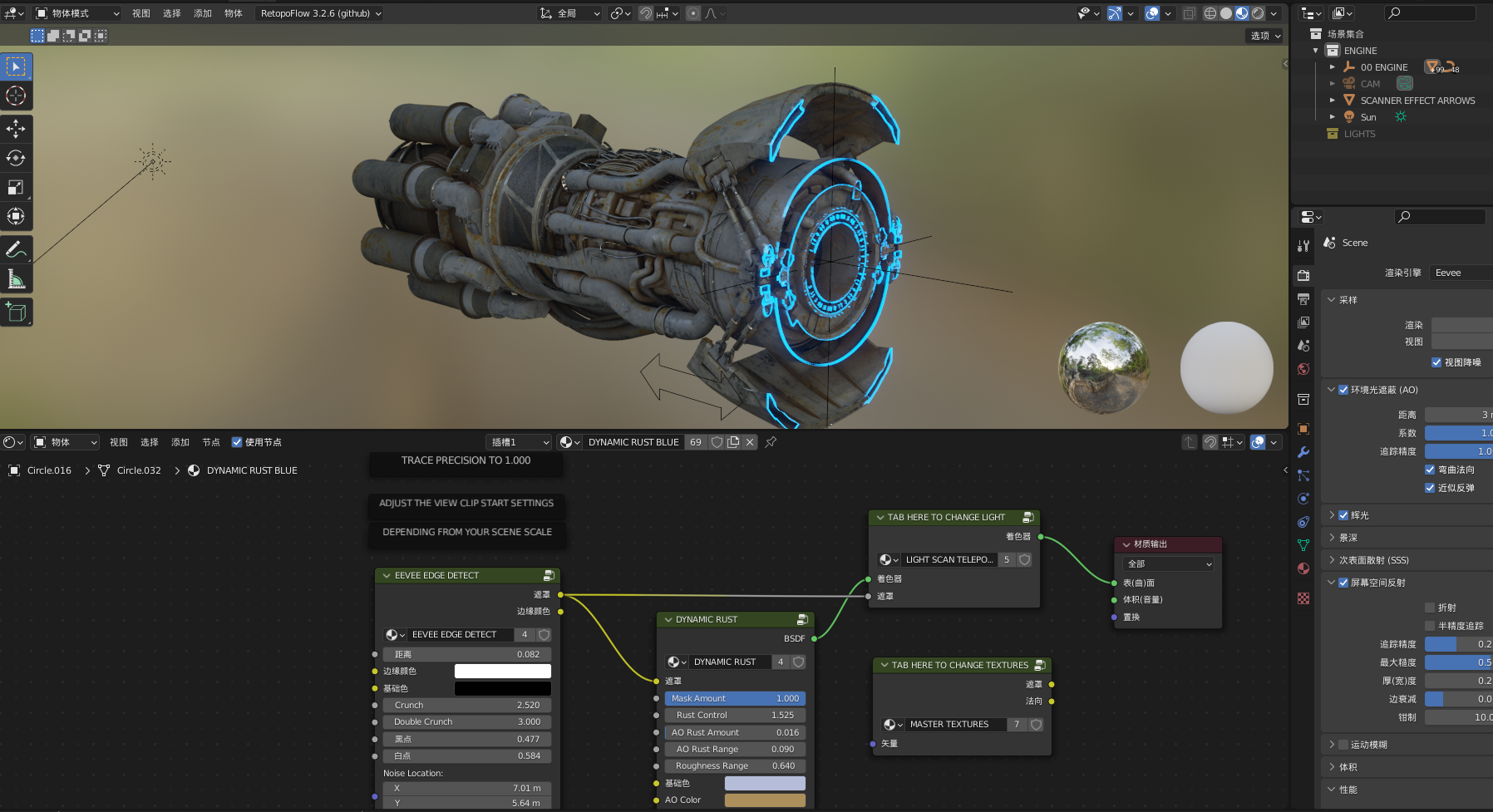
Task: Expand 00 ENGINE item in outliner
Action: tap(1333, 67)
